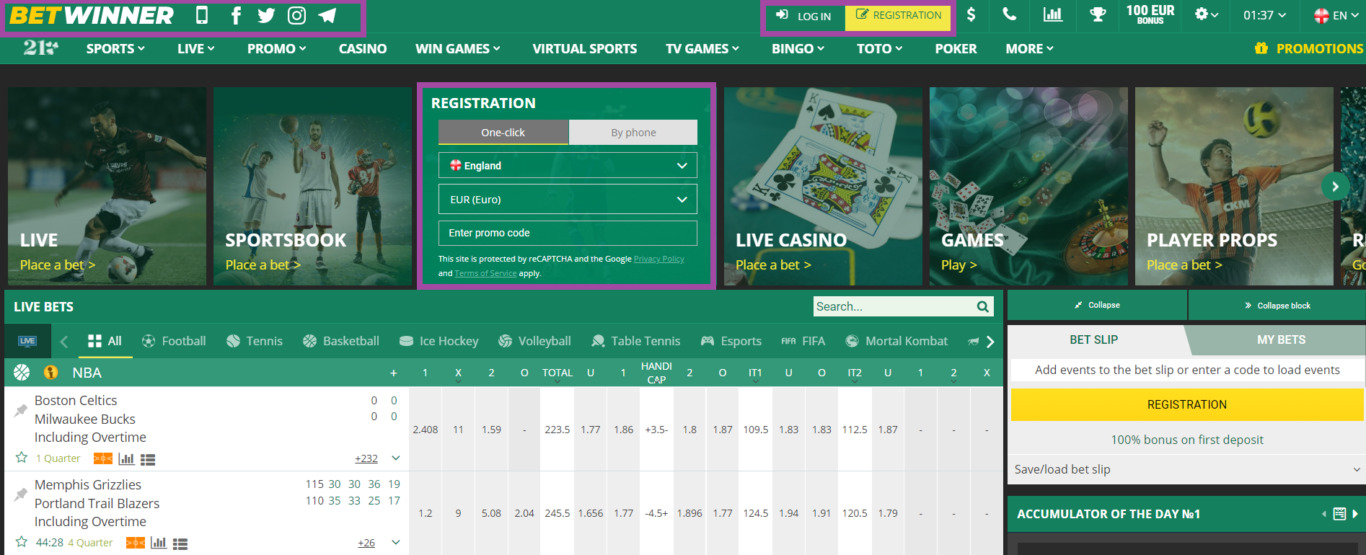Click the basketball icon beside NBA
1366x555 pixels.
22,372
